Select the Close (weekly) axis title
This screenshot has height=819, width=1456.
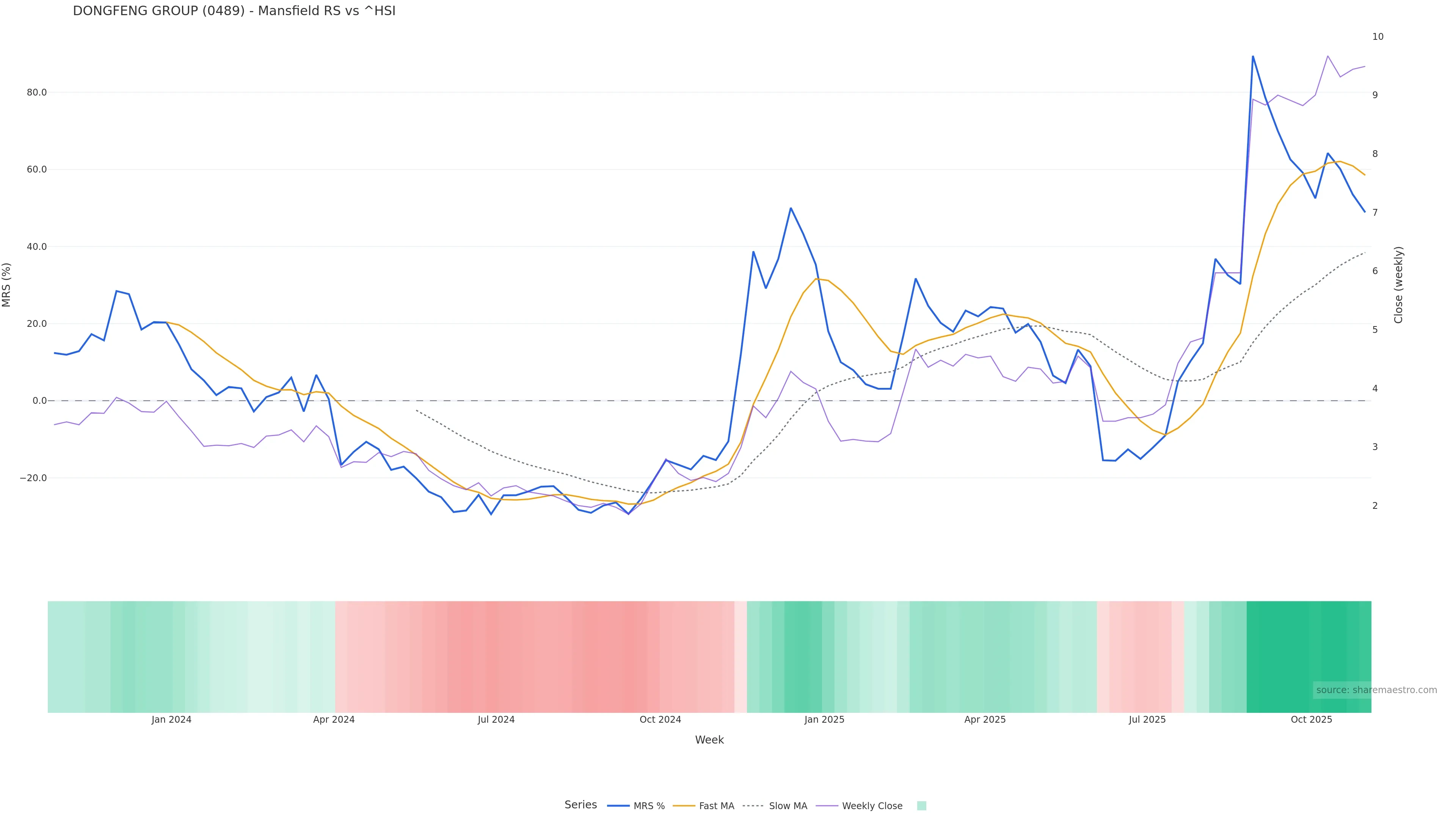pos(1398,285)
